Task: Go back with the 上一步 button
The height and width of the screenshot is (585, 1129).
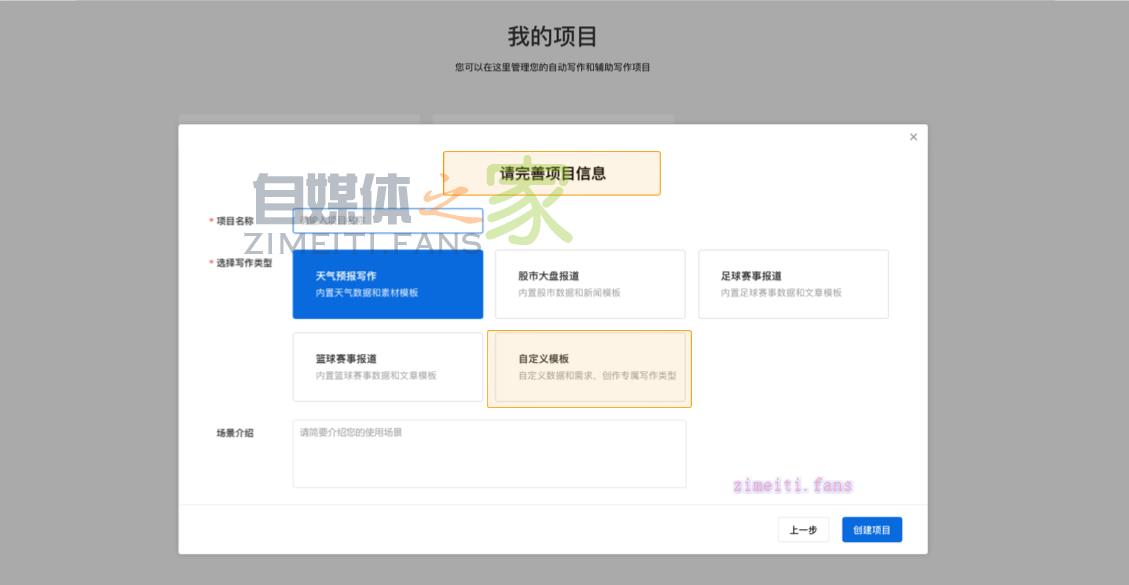Action: (x=803, y=530)
